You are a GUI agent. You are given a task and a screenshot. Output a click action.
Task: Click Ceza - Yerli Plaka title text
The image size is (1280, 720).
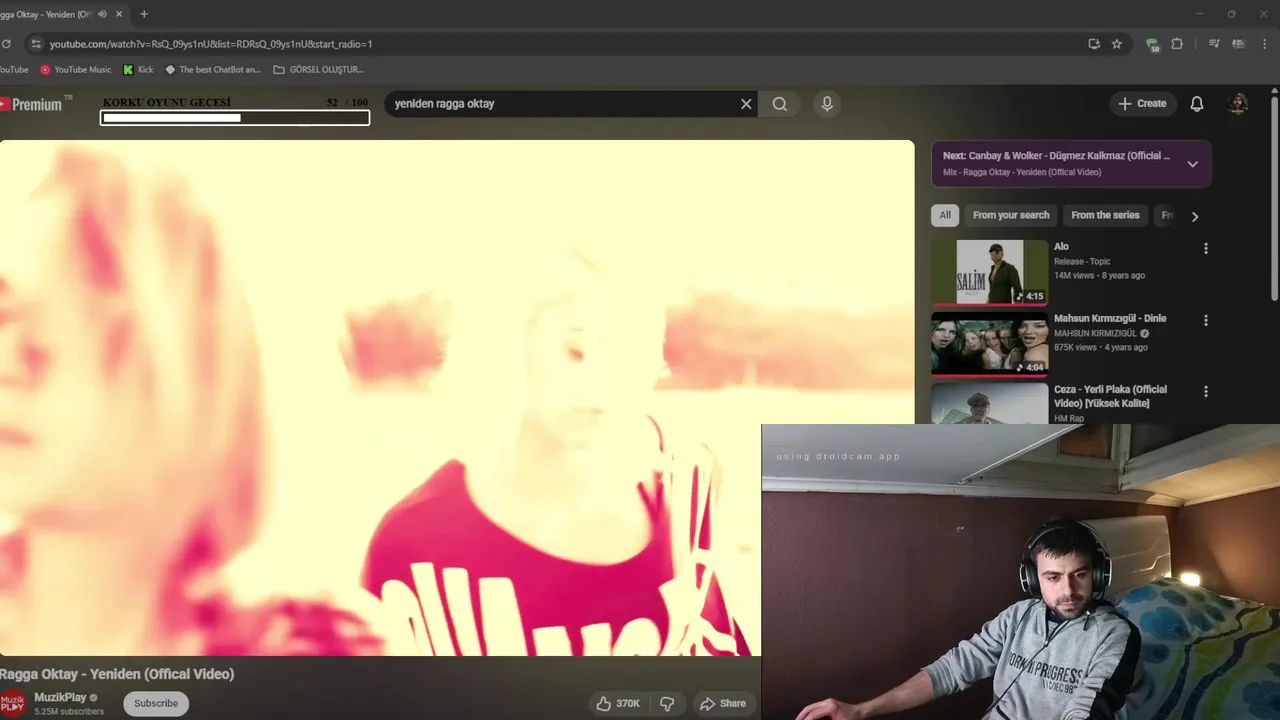[x=1110, y=396]
